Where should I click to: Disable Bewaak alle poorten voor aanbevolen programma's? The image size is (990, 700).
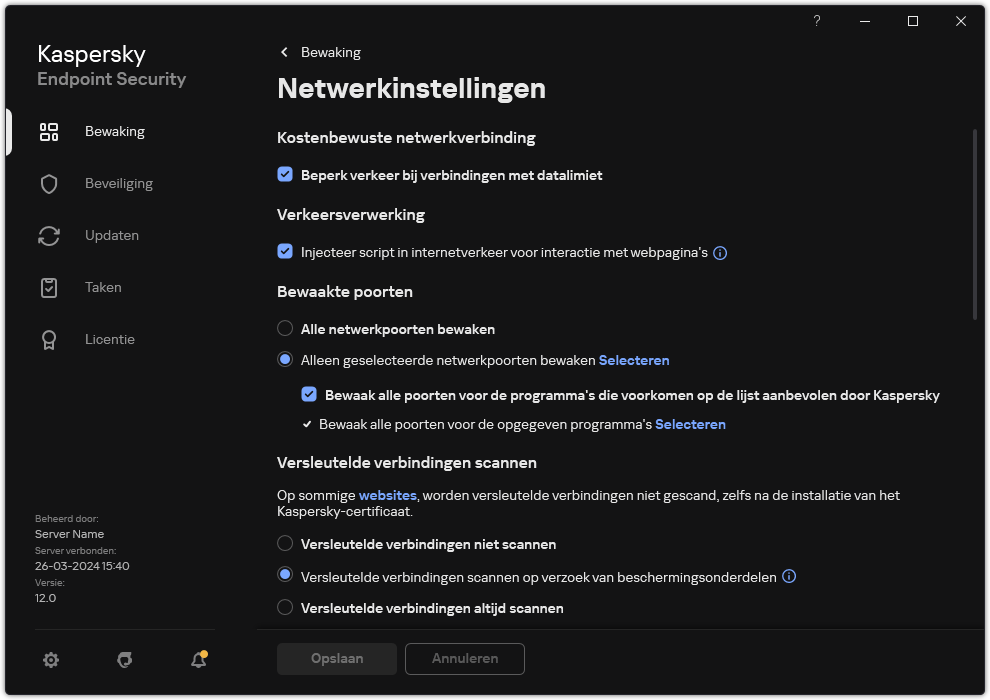pyautogui.click(x=310, y=395)
